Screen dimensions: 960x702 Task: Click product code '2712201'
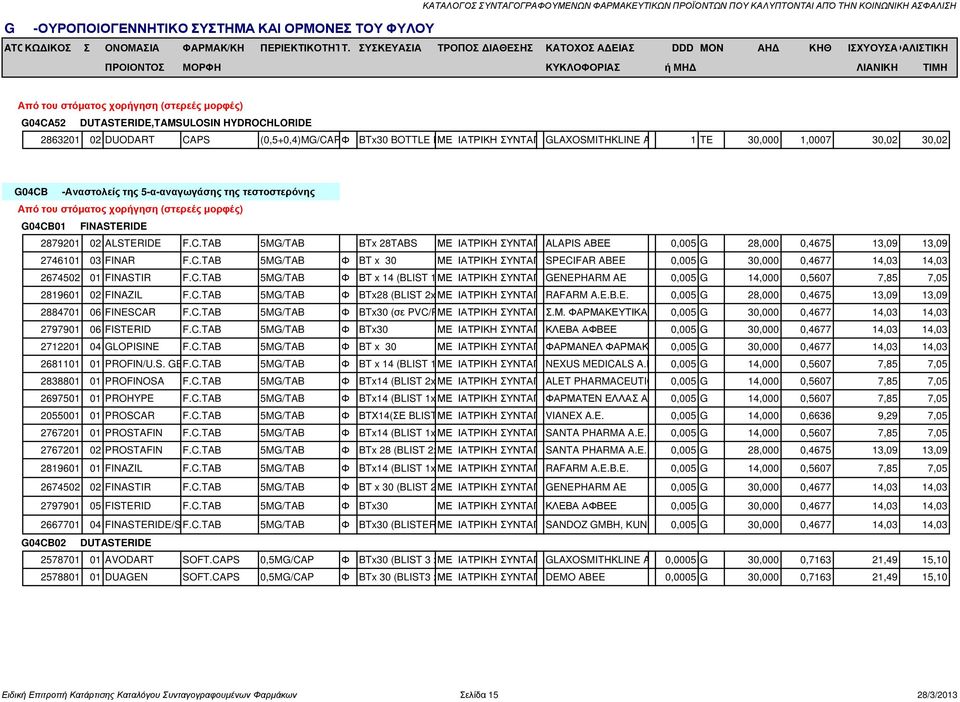(60, 346)
